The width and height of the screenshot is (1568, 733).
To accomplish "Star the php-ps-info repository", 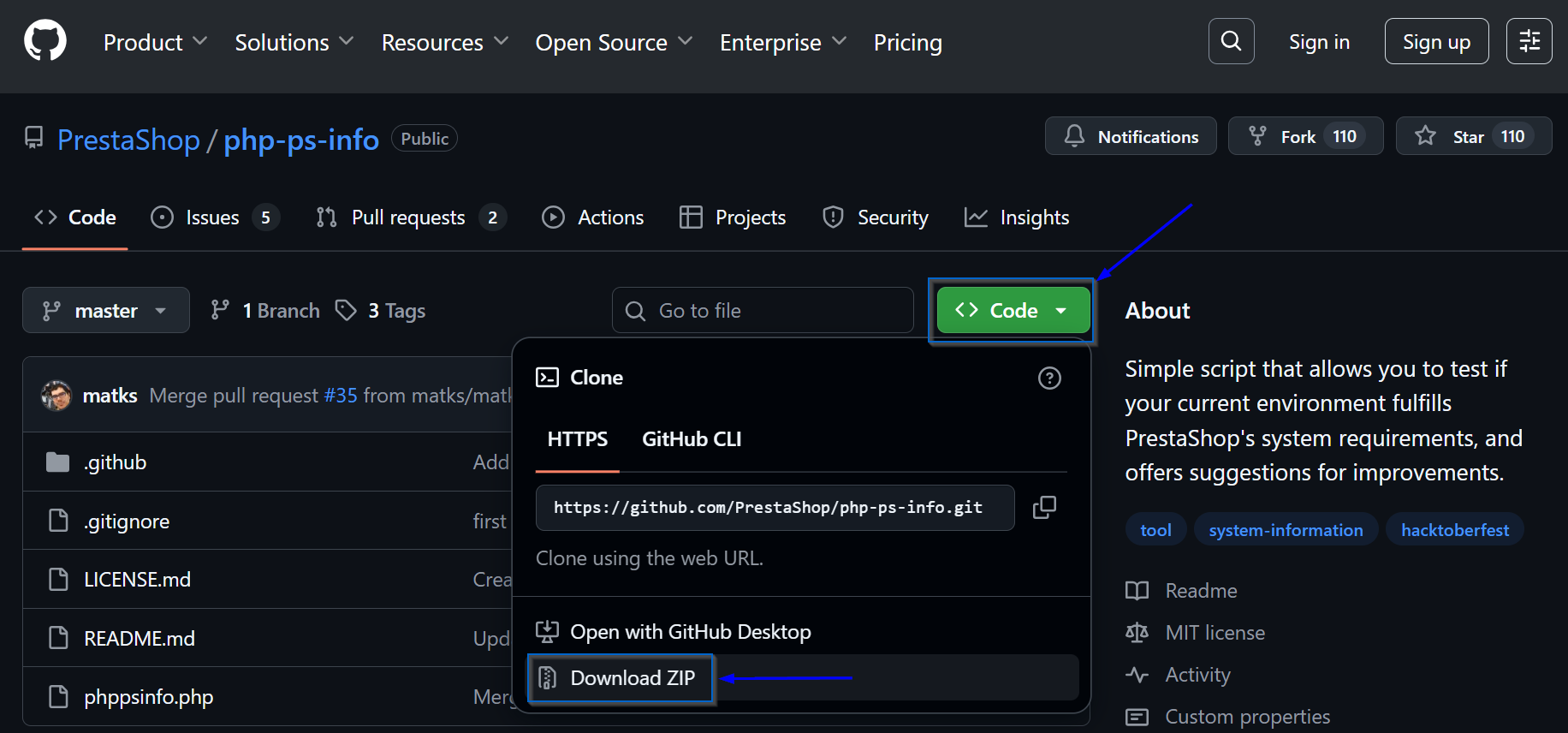I will coord(1454,137).
